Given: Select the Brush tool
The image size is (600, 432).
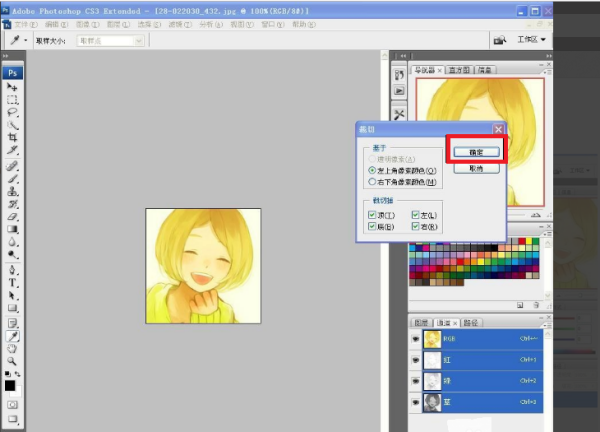Looking at the screenshot, I should [x=12, y=178].
